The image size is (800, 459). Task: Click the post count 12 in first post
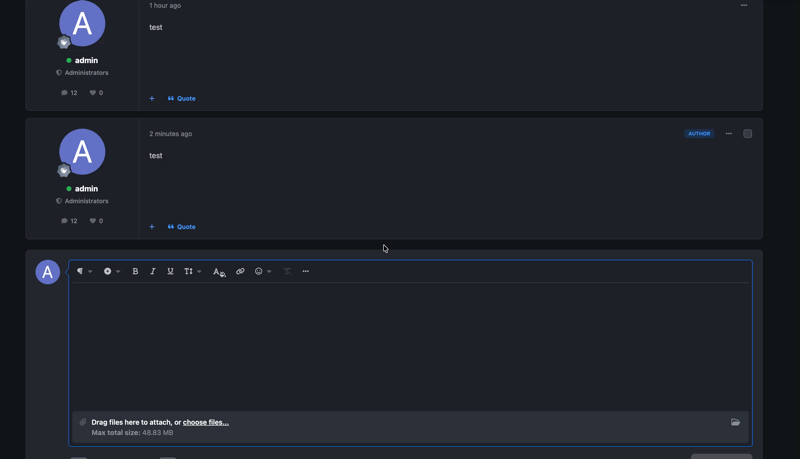click(x=69, y=93)
